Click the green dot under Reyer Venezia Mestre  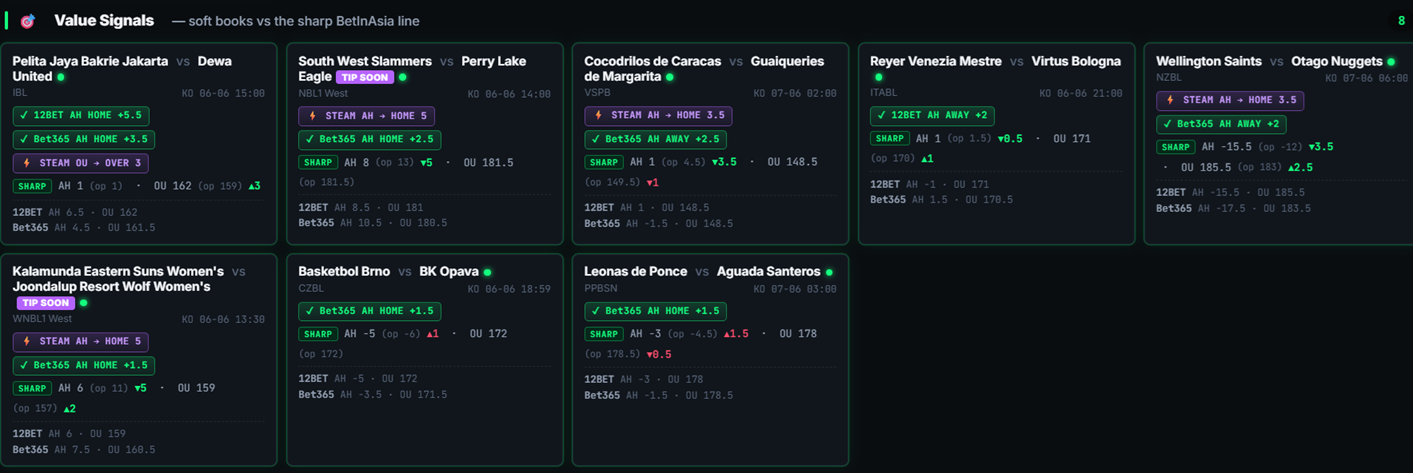[879, 77]
